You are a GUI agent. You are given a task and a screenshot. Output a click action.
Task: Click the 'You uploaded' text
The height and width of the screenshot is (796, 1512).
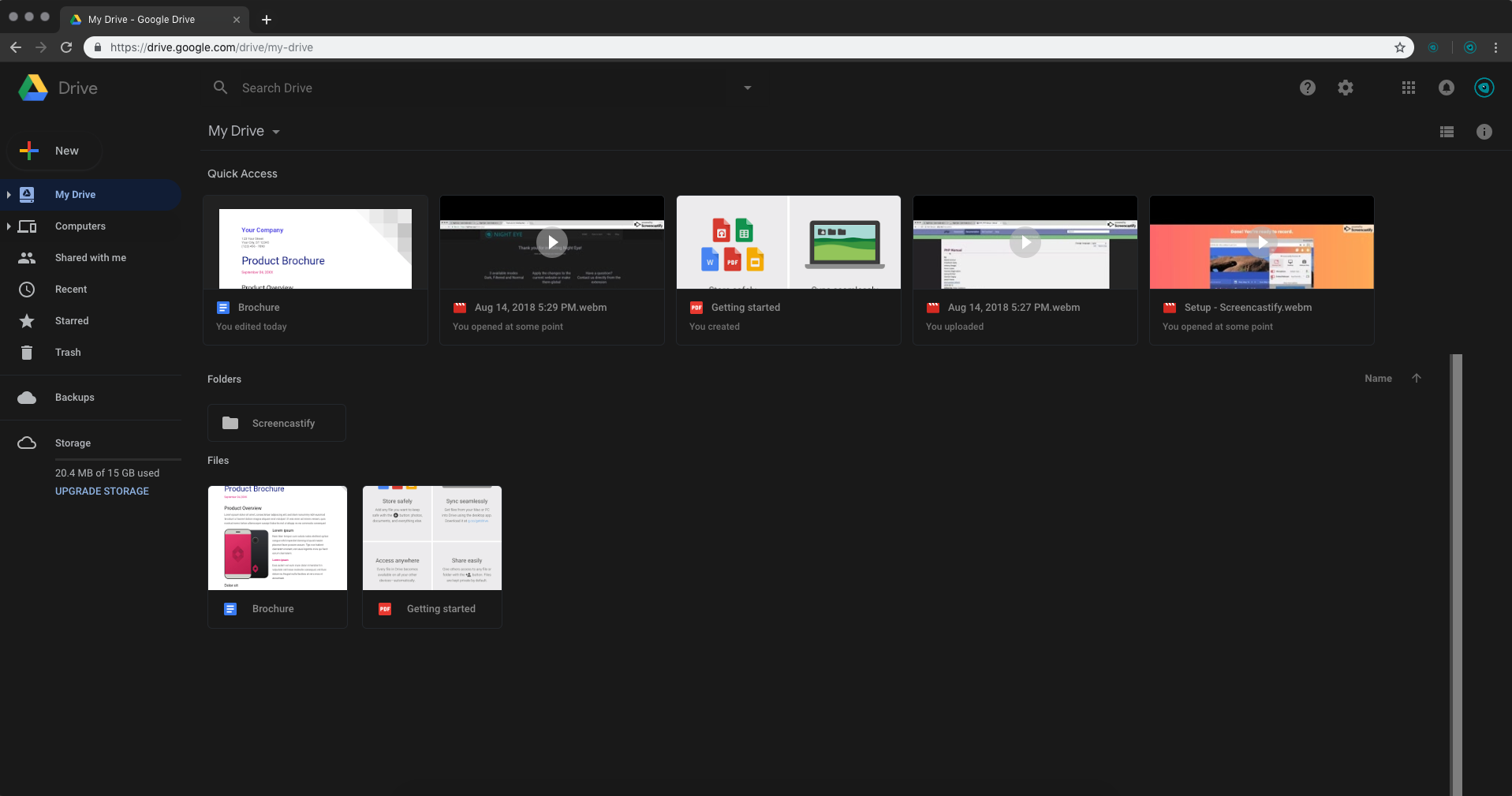tap(954, 327)
